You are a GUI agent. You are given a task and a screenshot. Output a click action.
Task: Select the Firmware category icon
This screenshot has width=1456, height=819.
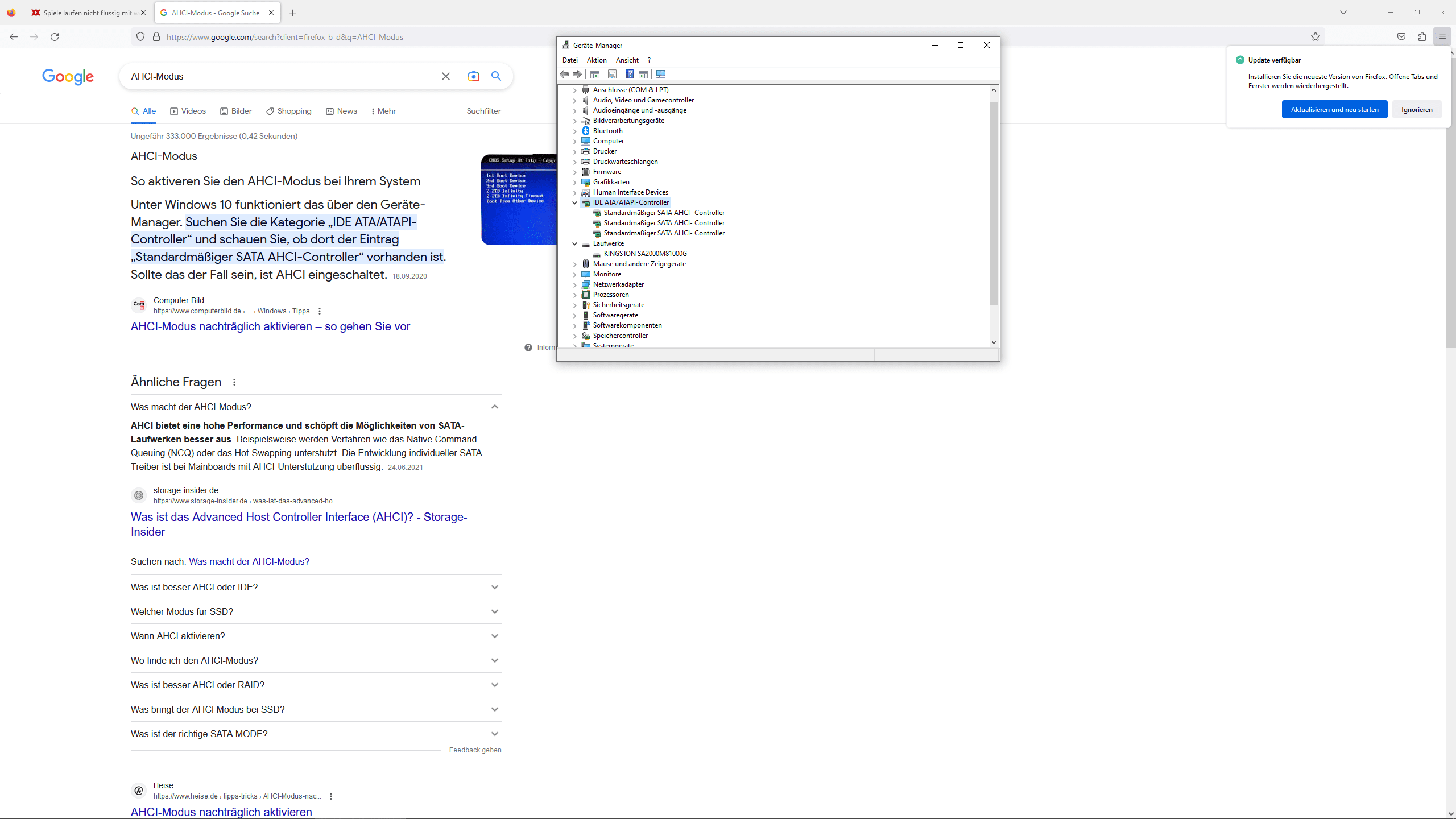click(586, 172)
